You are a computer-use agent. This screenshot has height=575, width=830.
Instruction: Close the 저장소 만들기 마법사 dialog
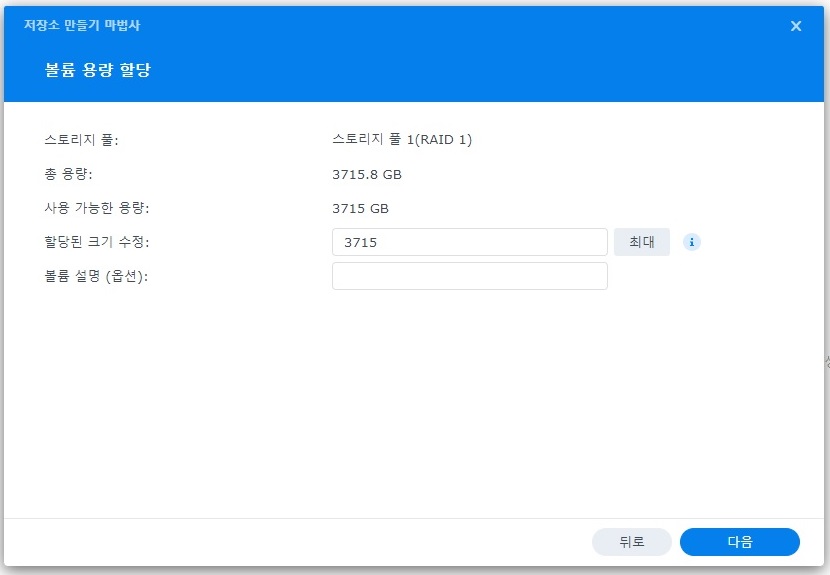pyautogui.click(x=796, y=26)
